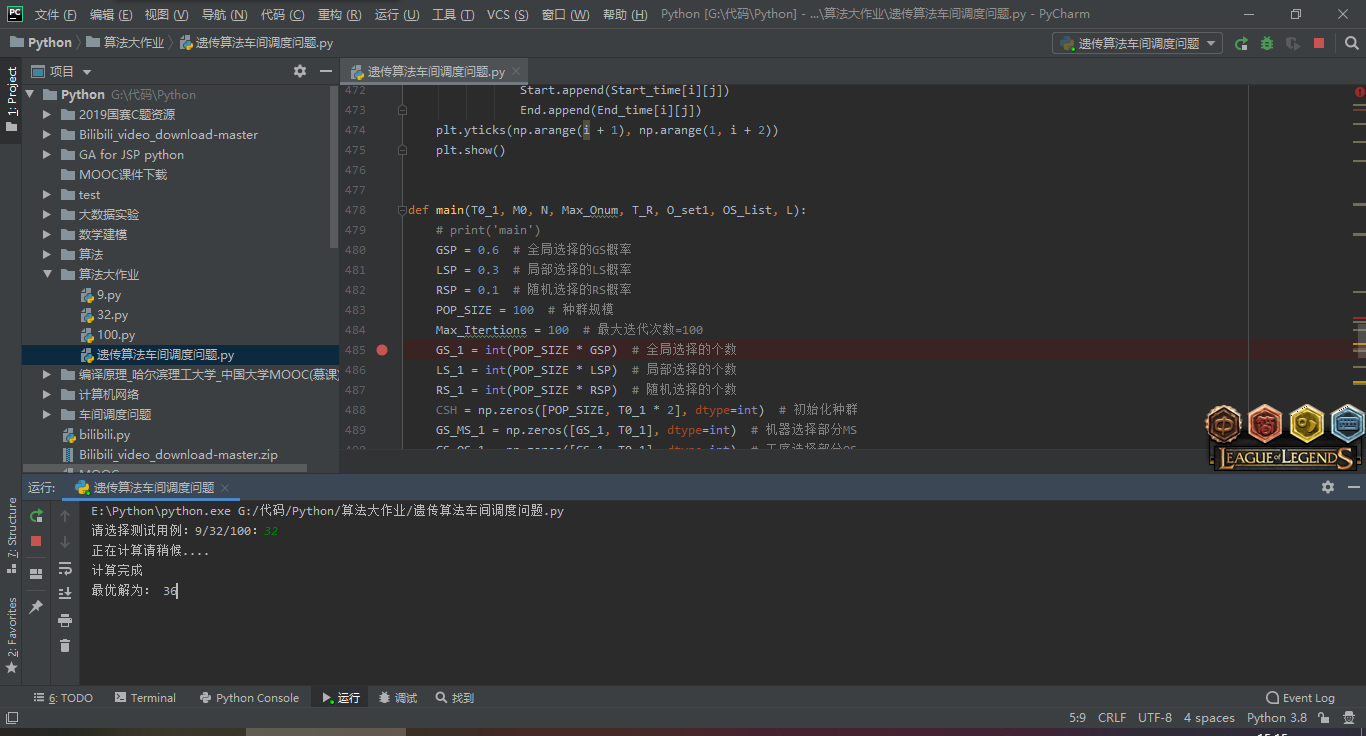The image size is (1366, 736).
Task: Open the Event Log
Action: click(x=1300, y=698)
